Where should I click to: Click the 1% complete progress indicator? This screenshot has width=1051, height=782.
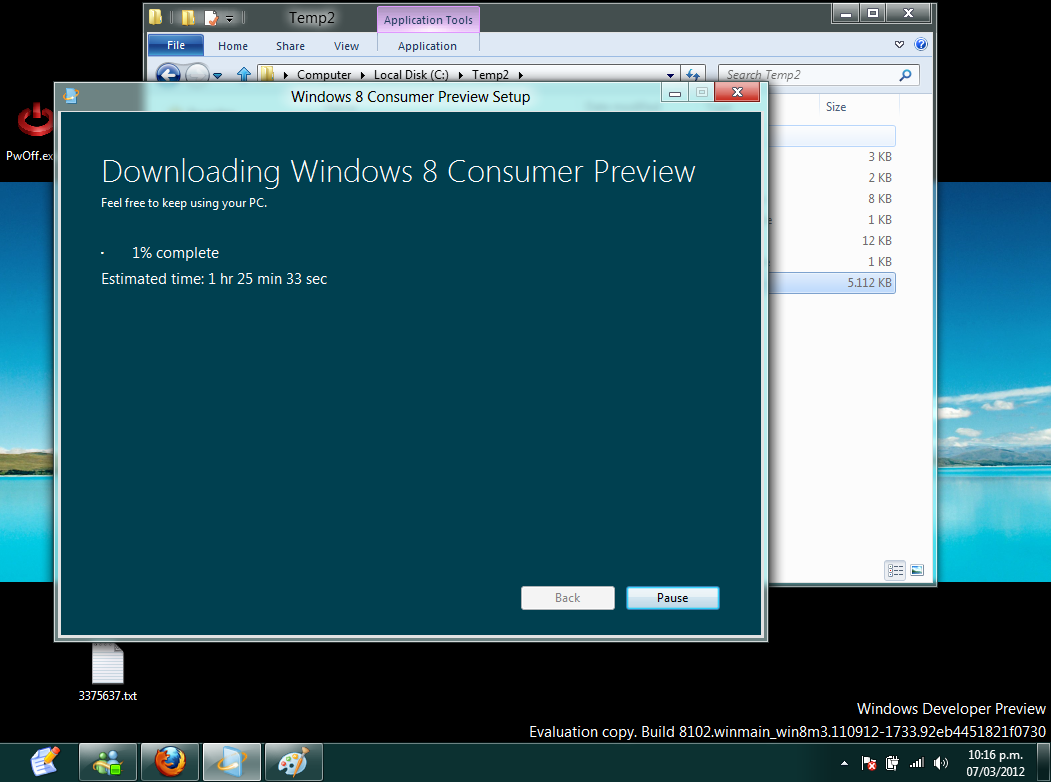click(175, 253)
